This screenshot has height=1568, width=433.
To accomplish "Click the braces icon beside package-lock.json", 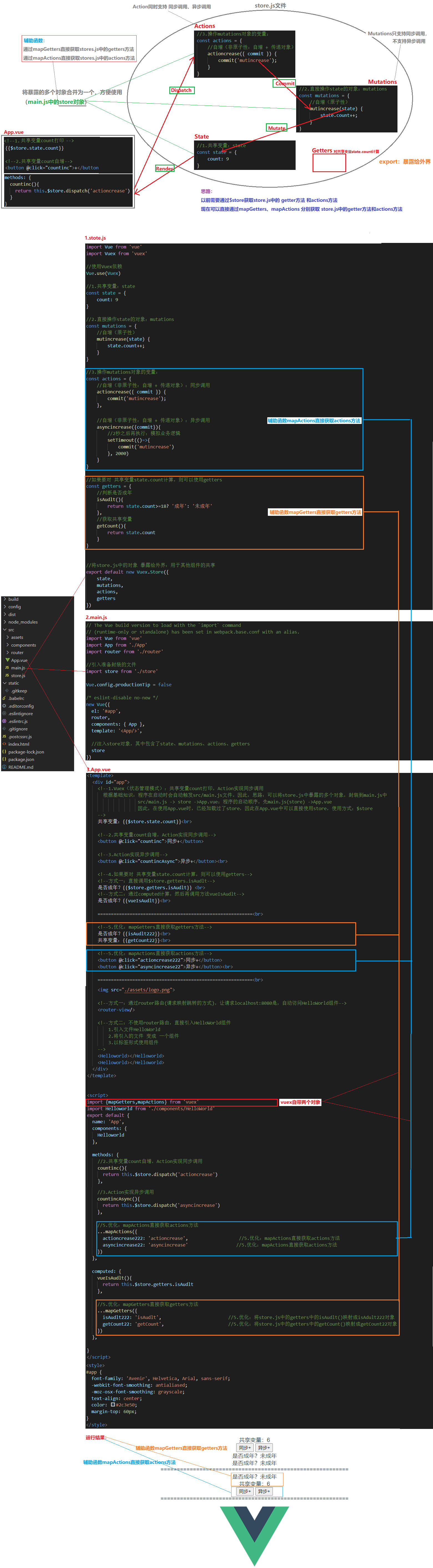I will click(x=4, y=752).
